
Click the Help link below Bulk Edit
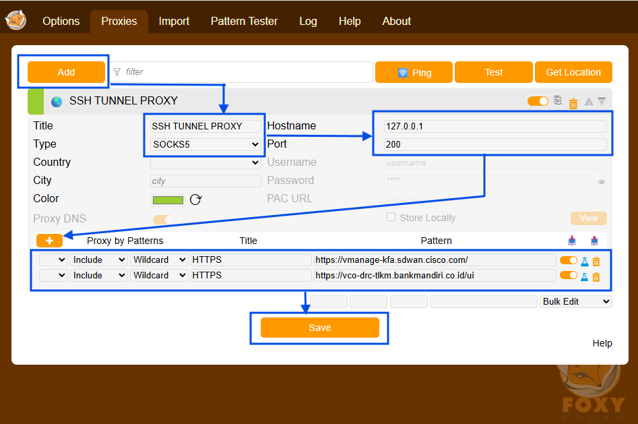[602, 343]
